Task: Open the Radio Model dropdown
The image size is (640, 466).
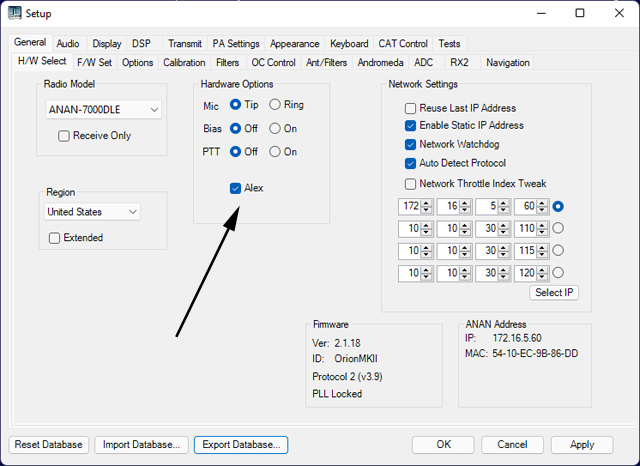Action: [103, 110]
